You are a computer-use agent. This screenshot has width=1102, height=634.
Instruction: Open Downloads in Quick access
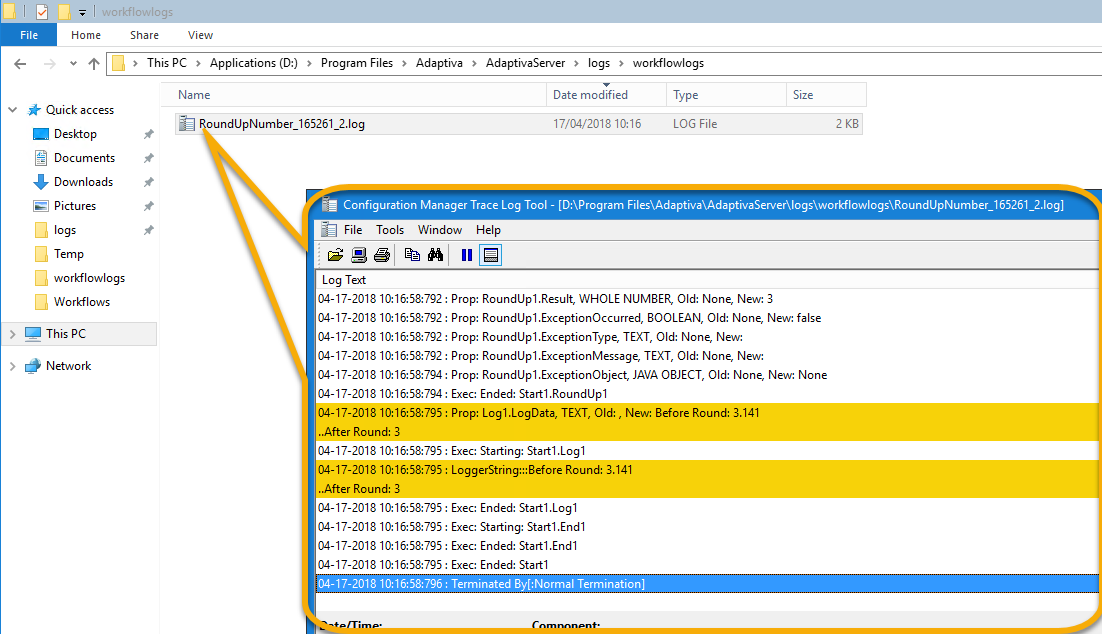[84, 181]
